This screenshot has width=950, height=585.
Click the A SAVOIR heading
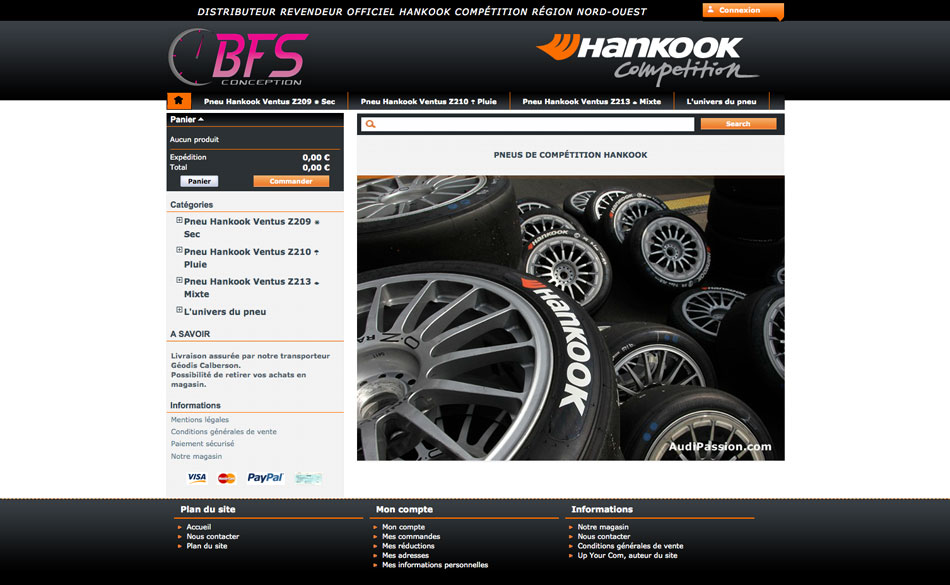coord(190,334)
